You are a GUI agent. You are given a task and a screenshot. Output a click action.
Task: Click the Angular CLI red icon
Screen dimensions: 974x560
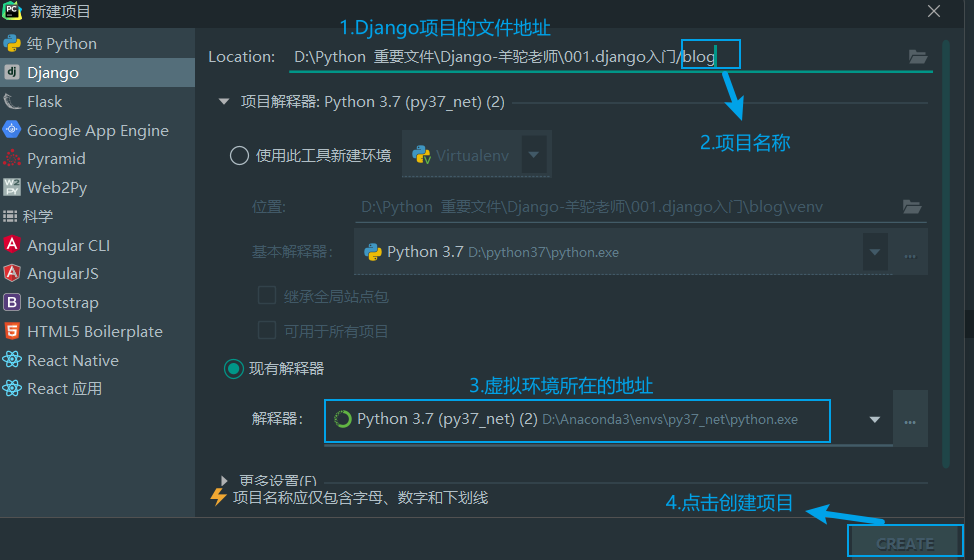pos(12,244)
